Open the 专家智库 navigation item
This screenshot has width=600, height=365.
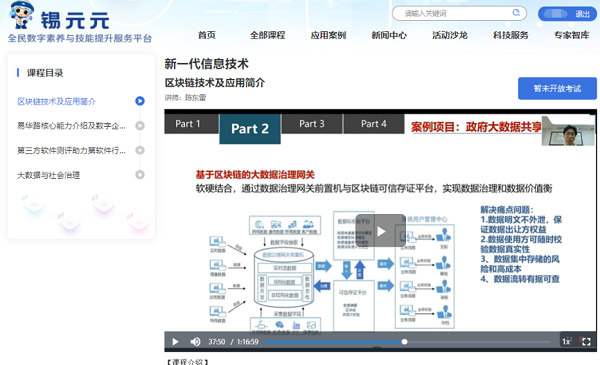(572, 35)
